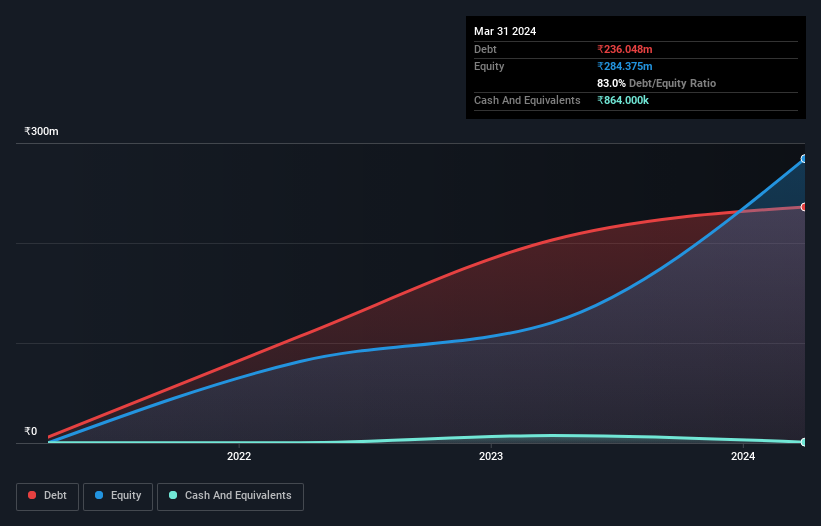Click the Debt label in tooltip
Viewport: 821px width, 526px height.
(x=485, y=49)
